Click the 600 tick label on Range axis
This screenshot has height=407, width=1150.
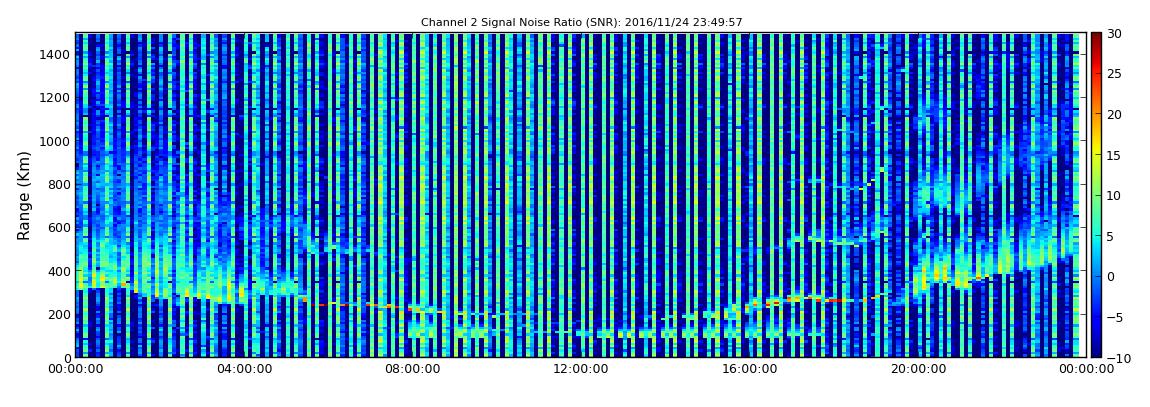click(x=59, y=227)
